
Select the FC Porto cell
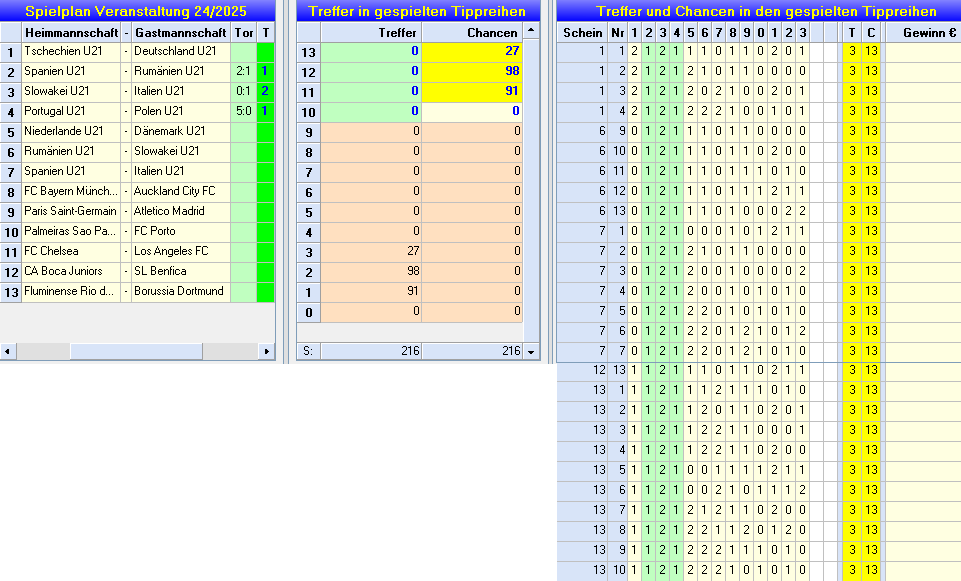click(181, 231)
